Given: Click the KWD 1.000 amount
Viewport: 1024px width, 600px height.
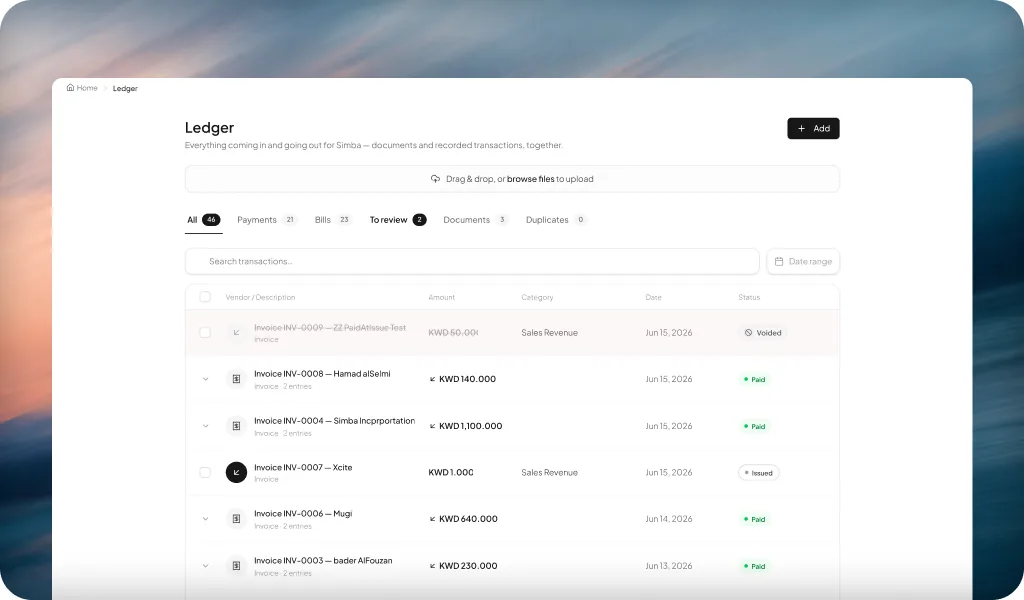Looking at the screenshot, I should pos(451,473).
